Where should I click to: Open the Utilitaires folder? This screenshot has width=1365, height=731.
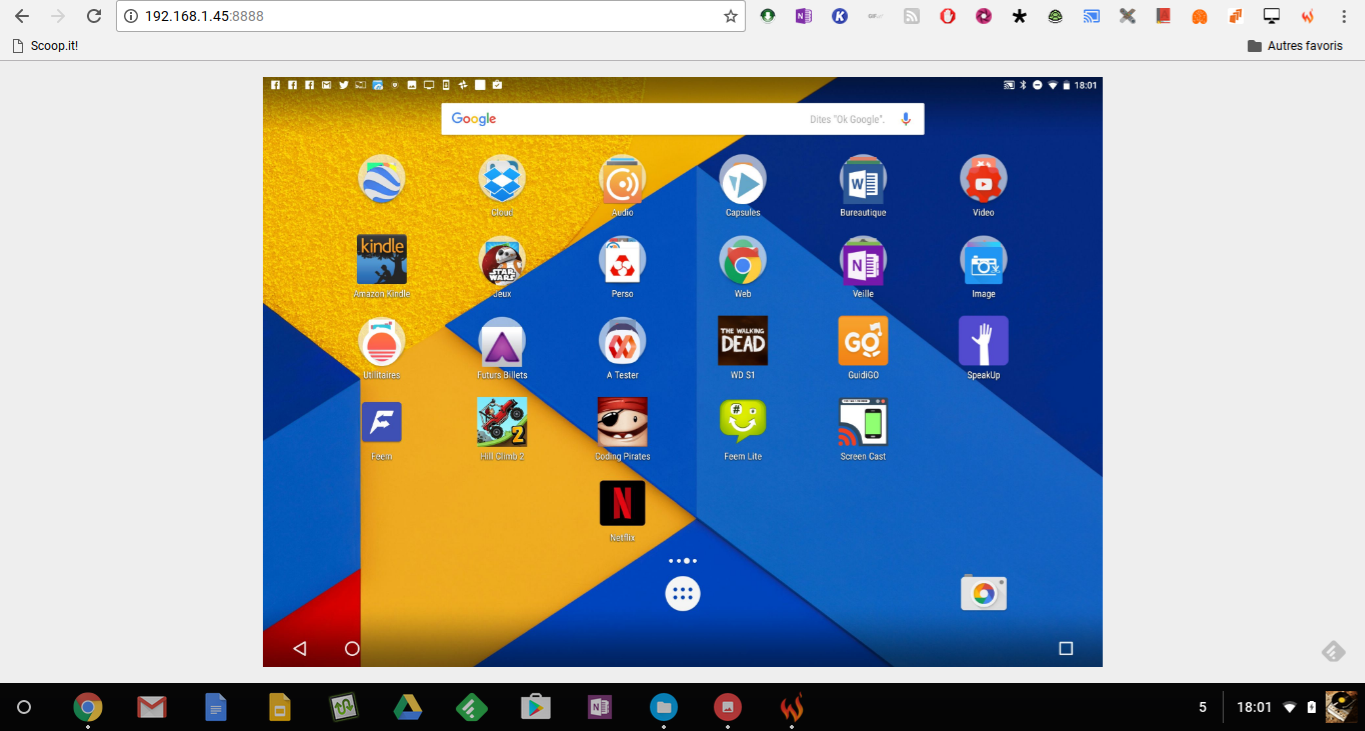381,342
